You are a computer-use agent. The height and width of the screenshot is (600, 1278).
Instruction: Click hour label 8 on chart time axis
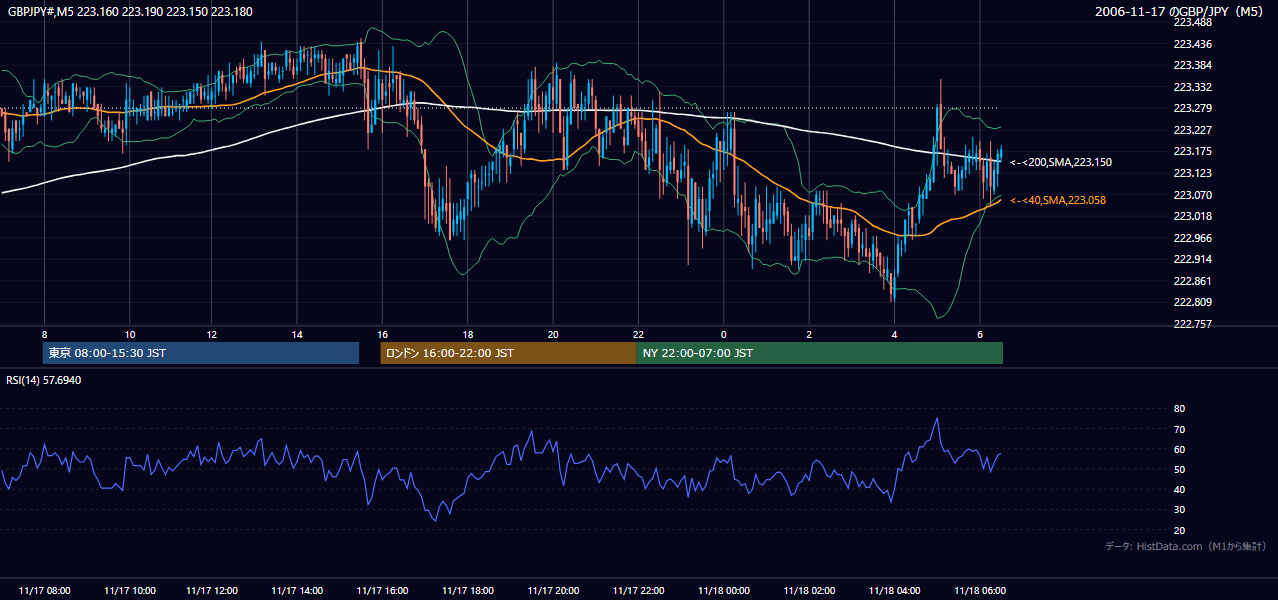(x=44, y=334)
